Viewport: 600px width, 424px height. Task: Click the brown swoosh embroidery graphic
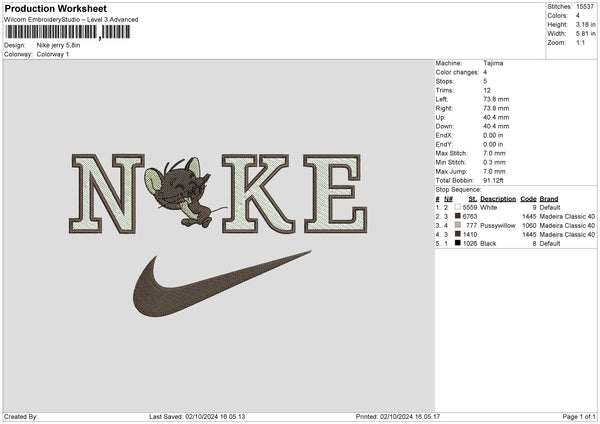(x=222, y=284)
